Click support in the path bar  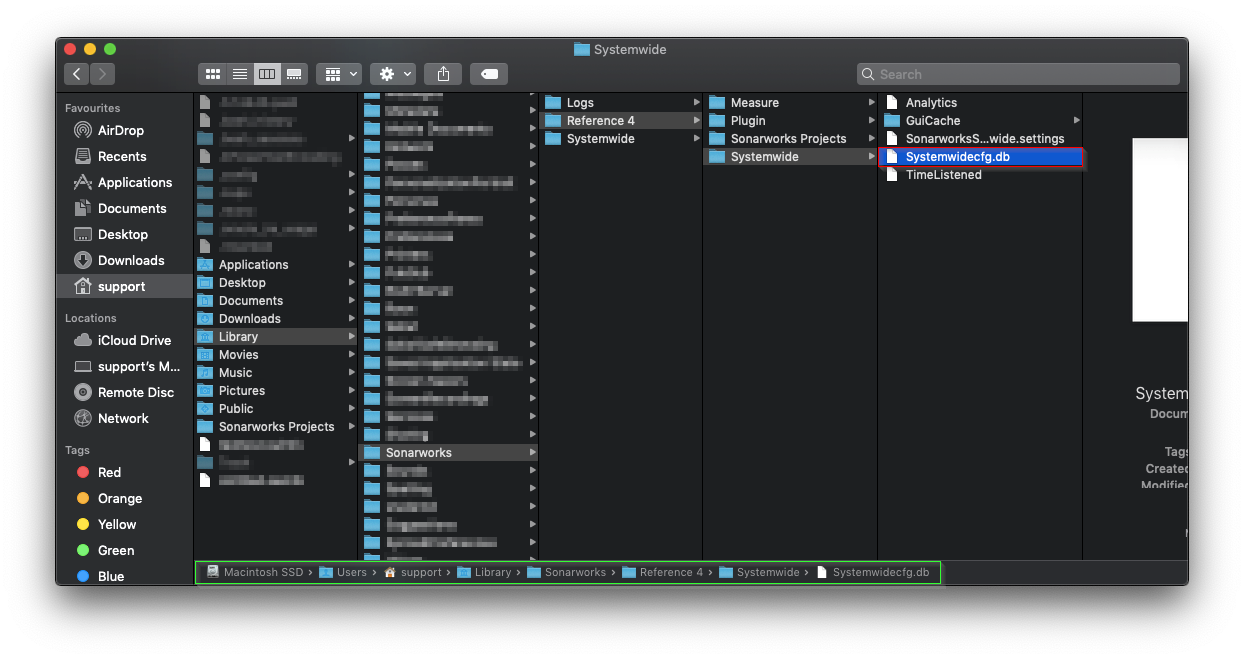pyautogui.click(x=412, y=572)
